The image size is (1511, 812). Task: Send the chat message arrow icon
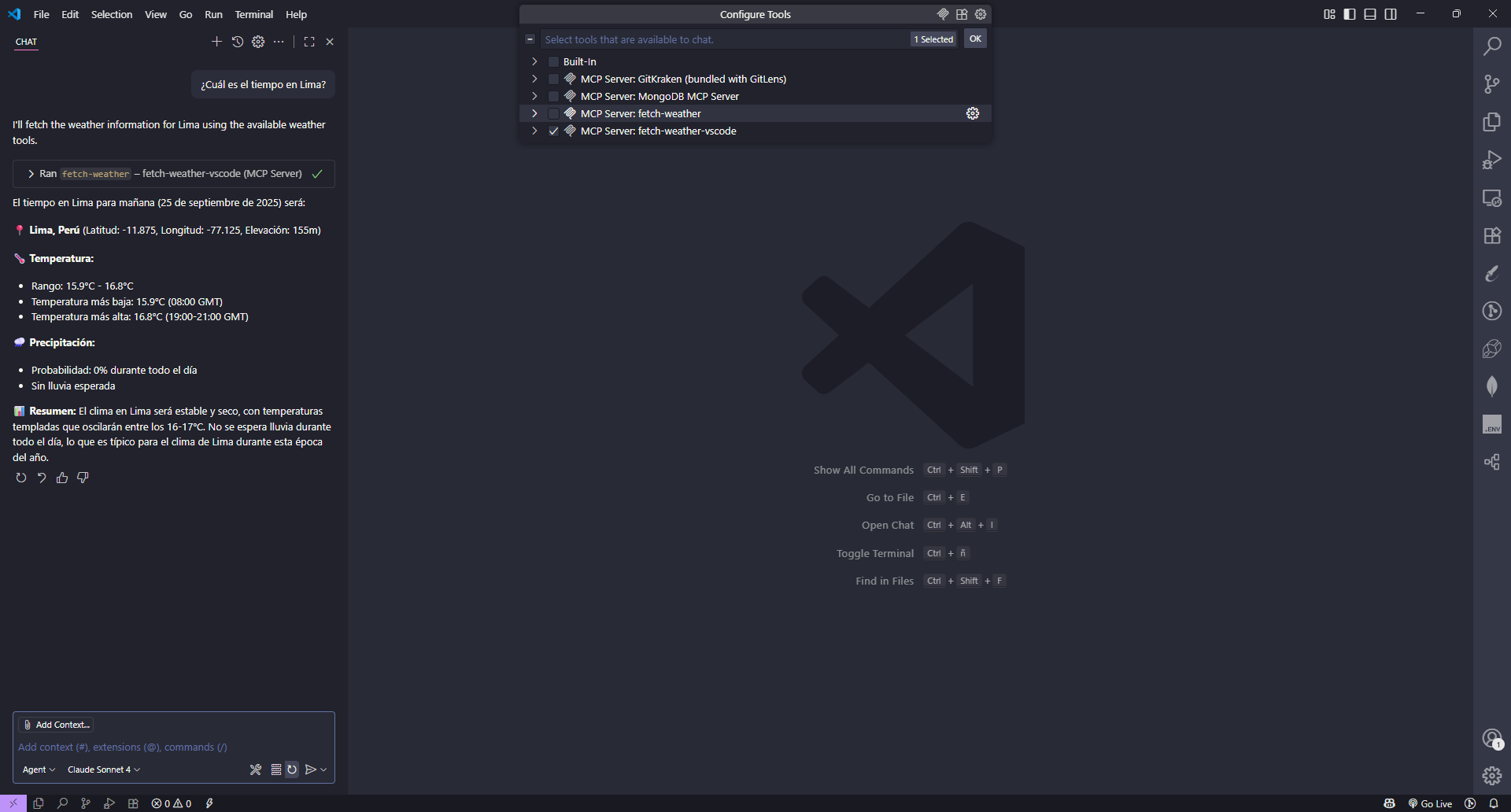(311, 770)
